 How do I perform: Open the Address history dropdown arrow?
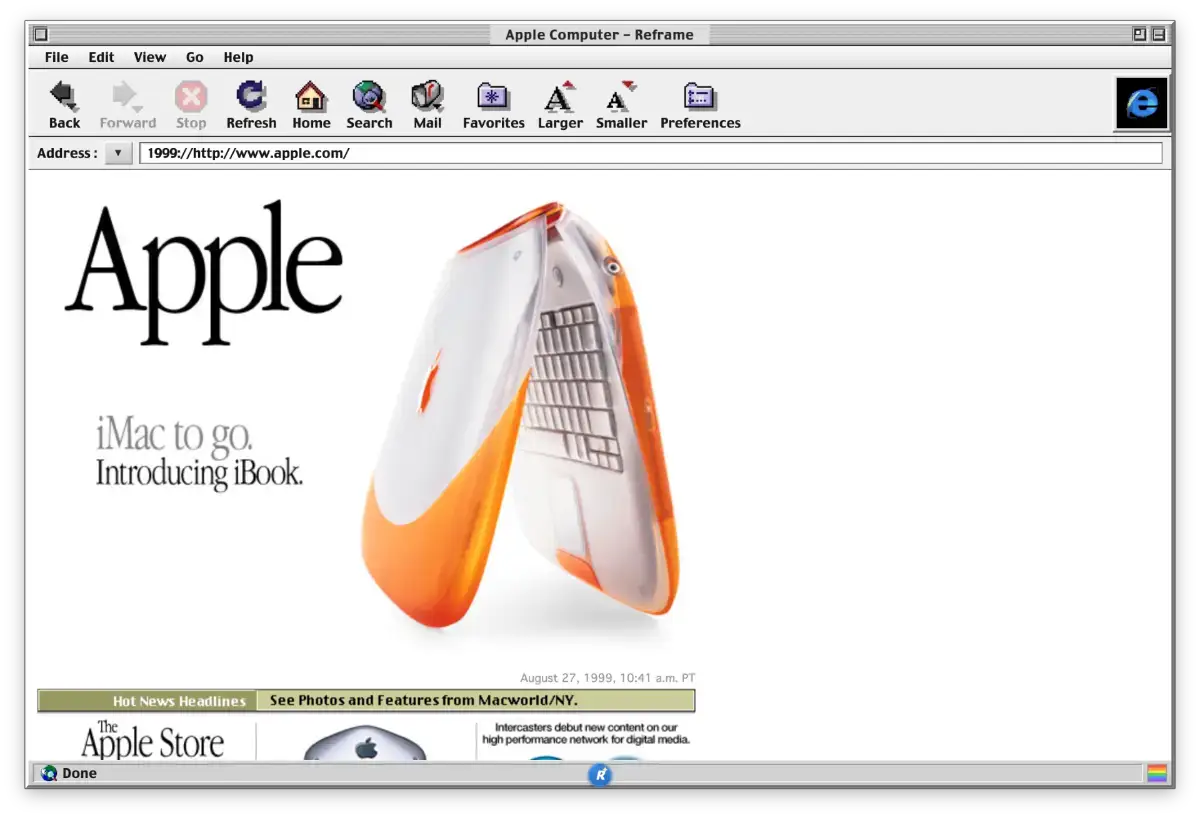pyautogui.click(x=118, y=153)
